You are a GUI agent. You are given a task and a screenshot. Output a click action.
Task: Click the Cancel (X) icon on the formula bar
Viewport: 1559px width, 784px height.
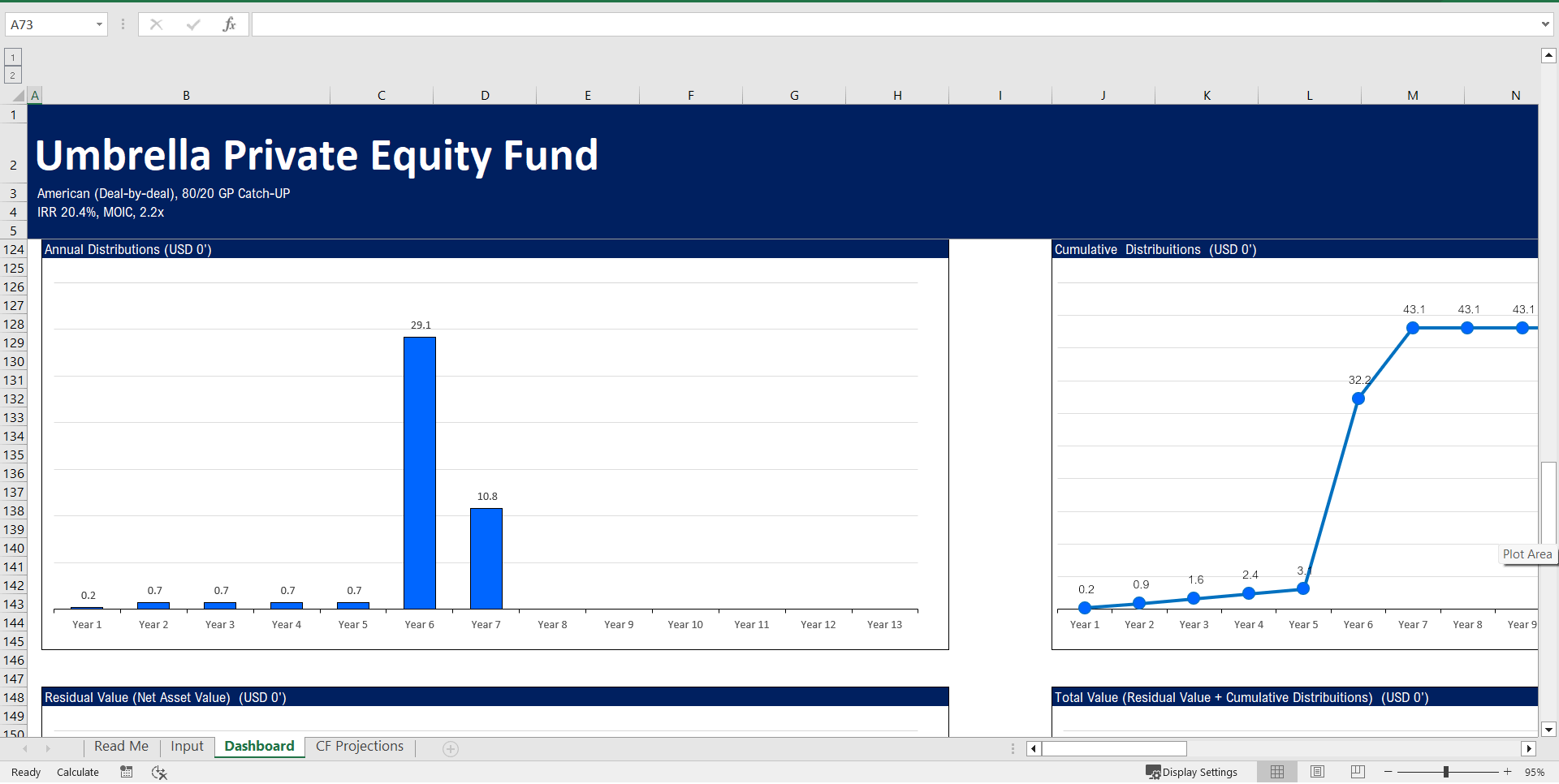(156, 24)
